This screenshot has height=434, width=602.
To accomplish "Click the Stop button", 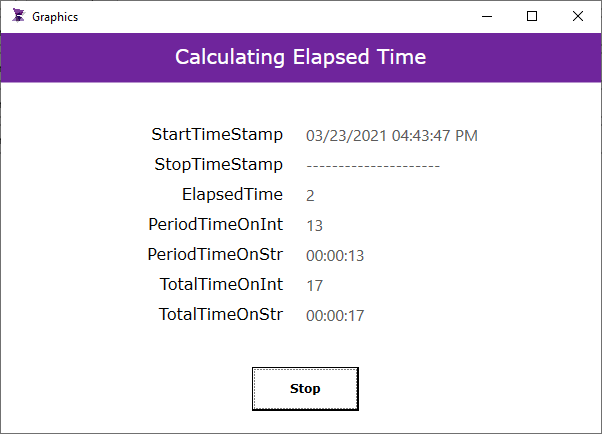I will click(x=305, y=389).
